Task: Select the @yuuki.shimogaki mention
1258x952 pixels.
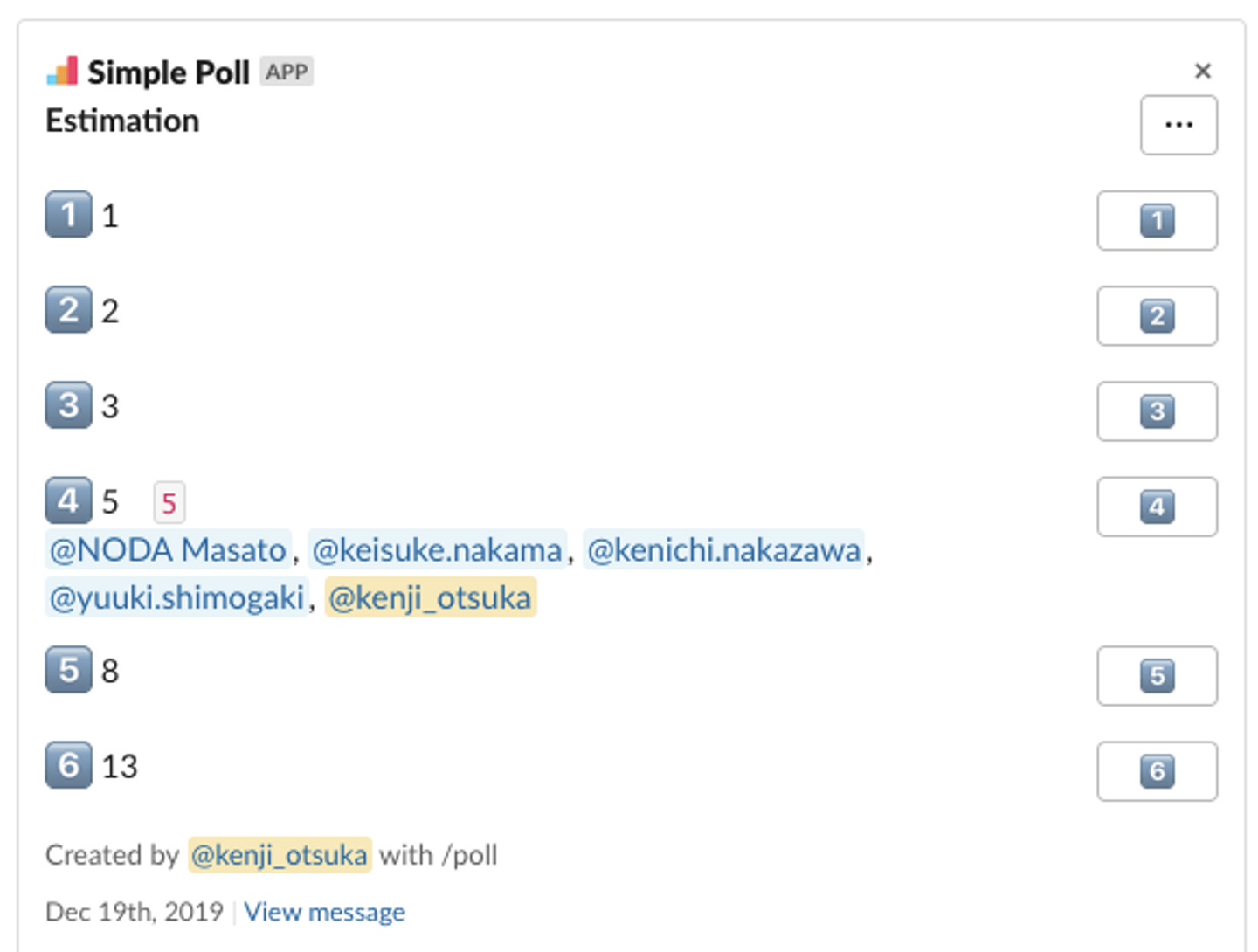Action: pos(176,598)
